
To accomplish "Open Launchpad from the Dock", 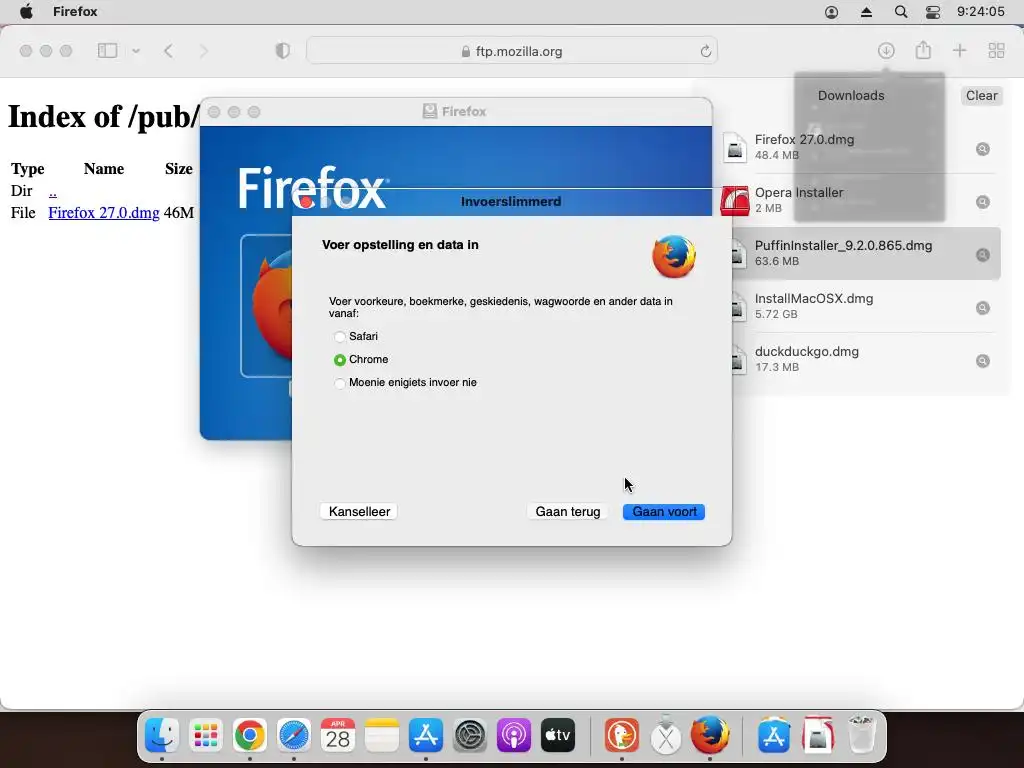I will [x=206, y=735].
